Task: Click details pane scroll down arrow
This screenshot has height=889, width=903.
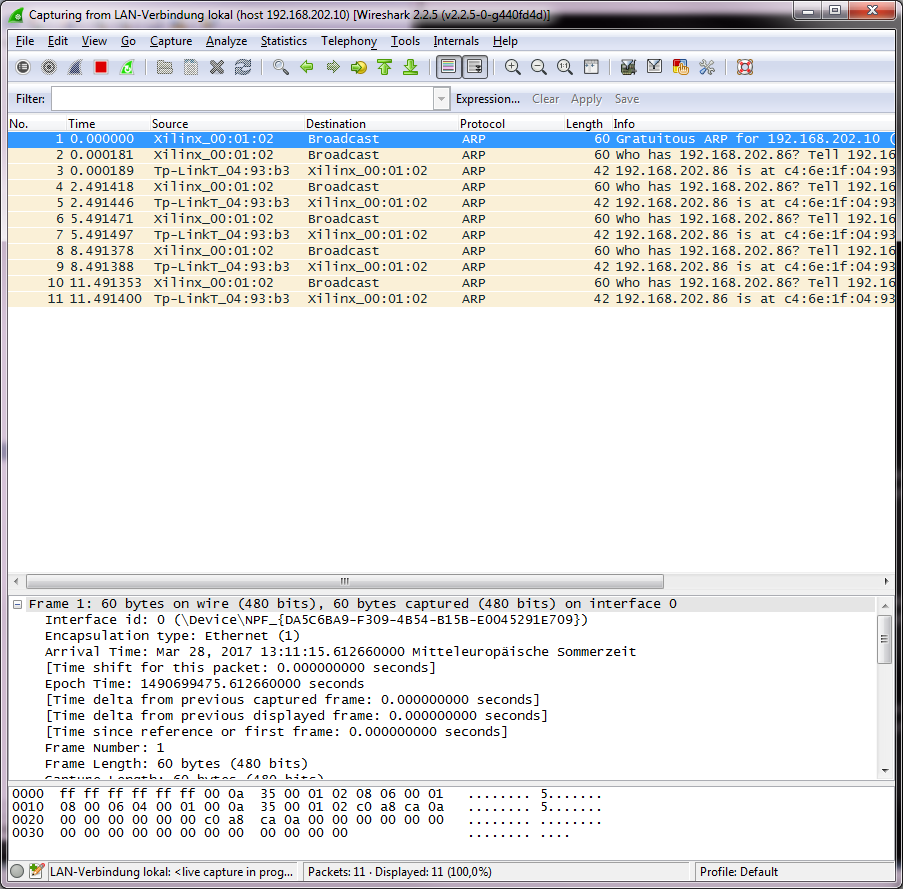Action: coord(885,770)
